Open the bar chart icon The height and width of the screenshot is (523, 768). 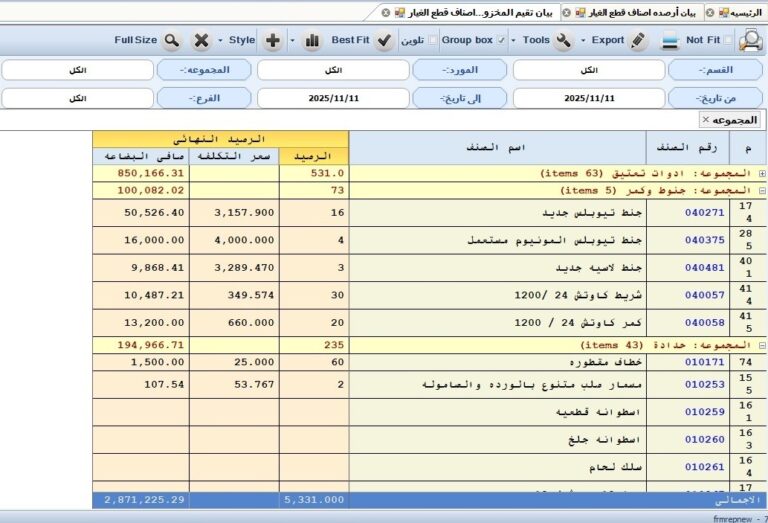click(312, 40)
